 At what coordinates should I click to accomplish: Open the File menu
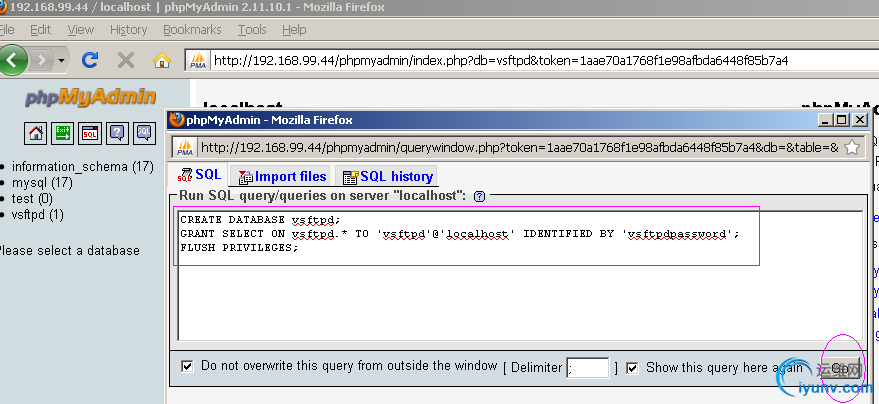(7, 30)
